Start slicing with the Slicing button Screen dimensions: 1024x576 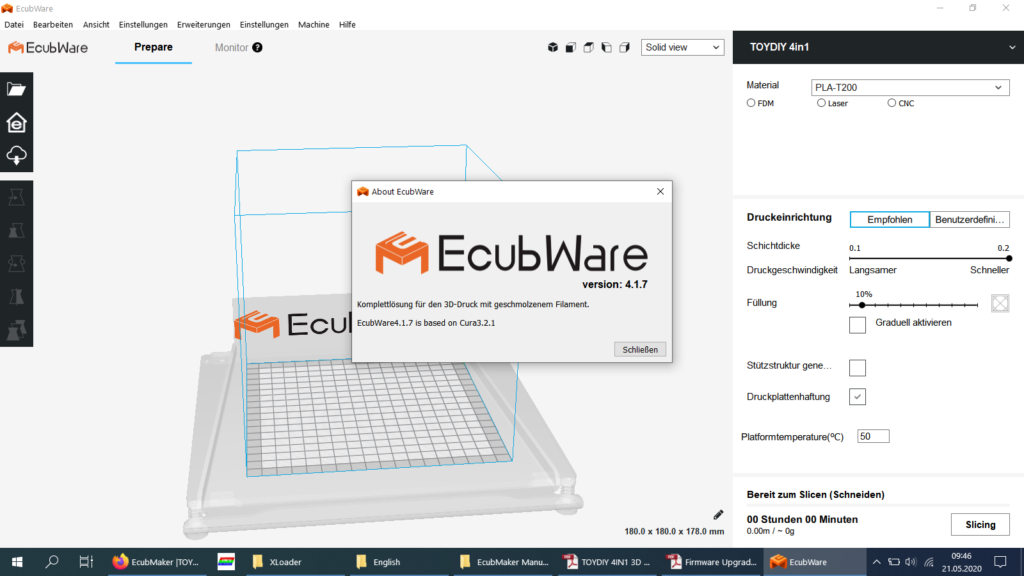pos(979,524)
